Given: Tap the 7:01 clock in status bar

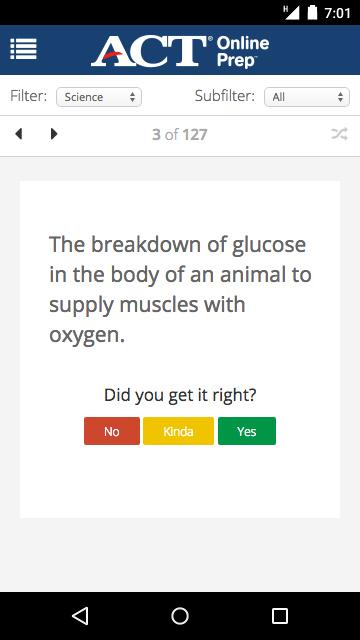Looking at the screenshot, I should (338, 13).
